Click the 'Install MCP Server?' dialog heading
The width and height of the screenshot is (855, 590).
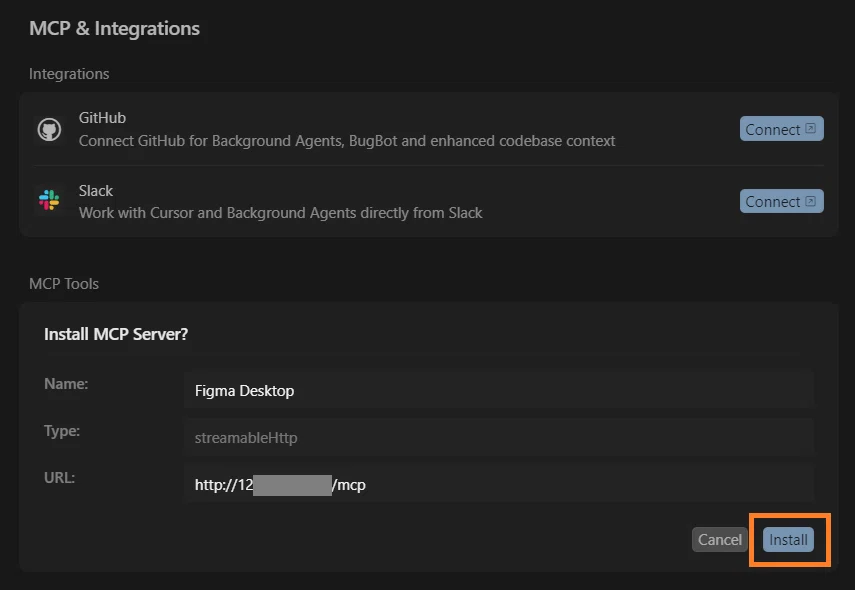tap(116, 334)
